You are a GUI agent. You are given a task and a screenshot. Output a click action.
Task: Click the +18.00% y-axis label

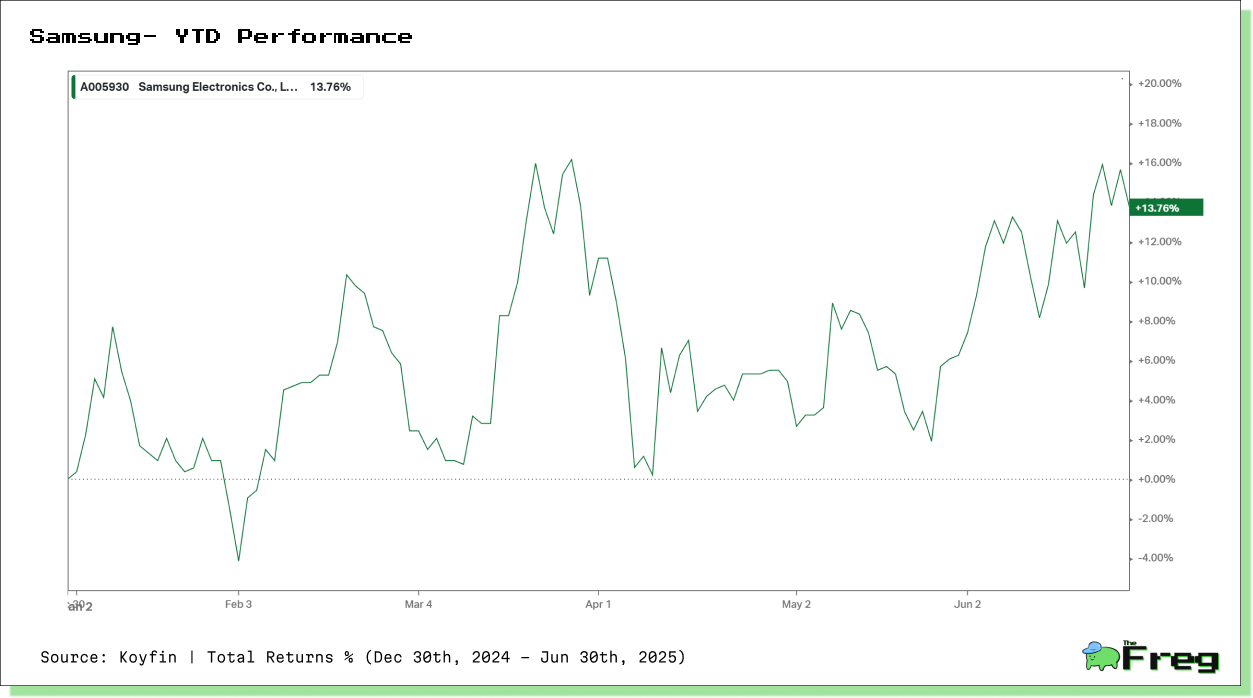coord(1160,124)
